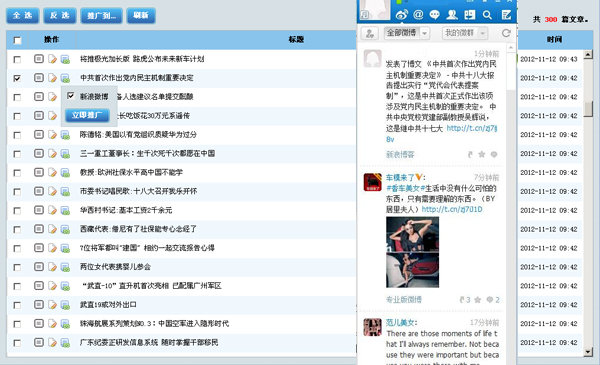Toggle the select-all checkbox in table header
The image size is (600, 365).
17,40
